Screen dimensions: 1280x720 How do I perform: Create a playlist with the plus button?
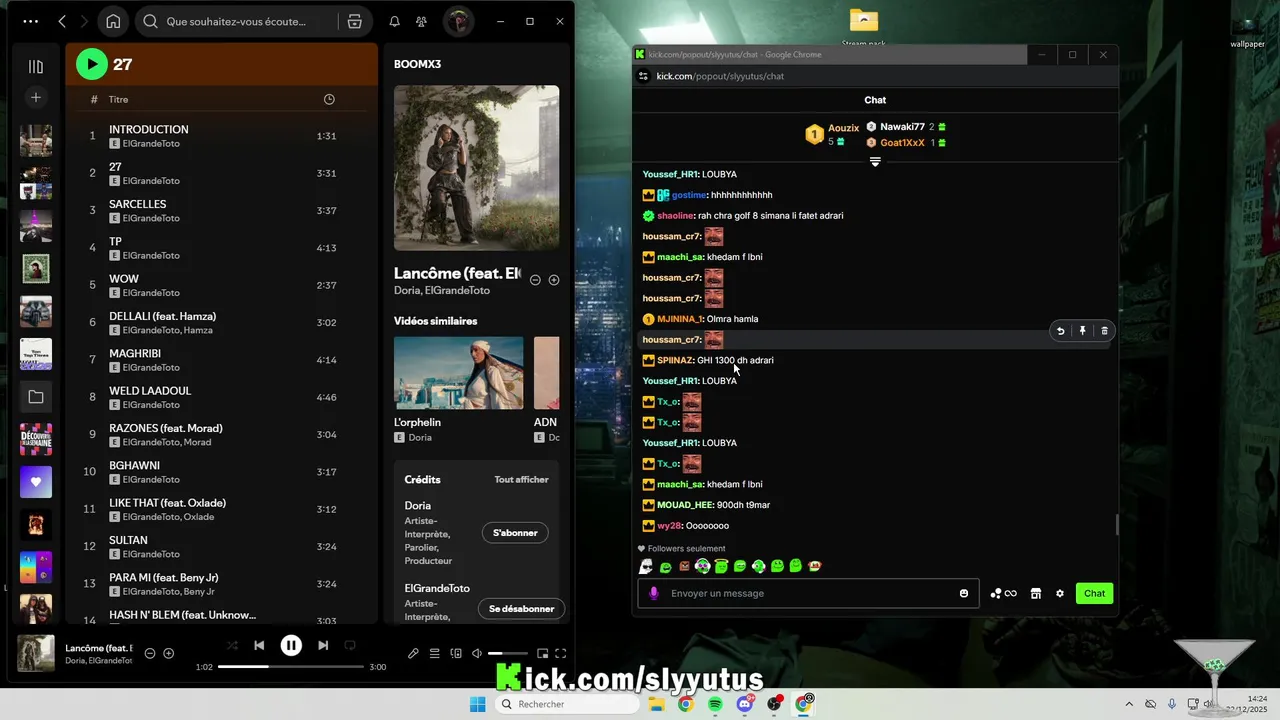pos(36,97)
